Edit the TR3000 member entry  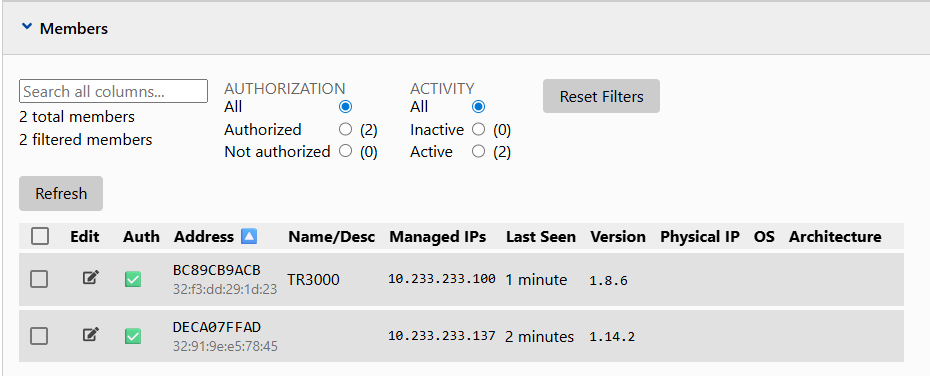[x=90, y=277]
